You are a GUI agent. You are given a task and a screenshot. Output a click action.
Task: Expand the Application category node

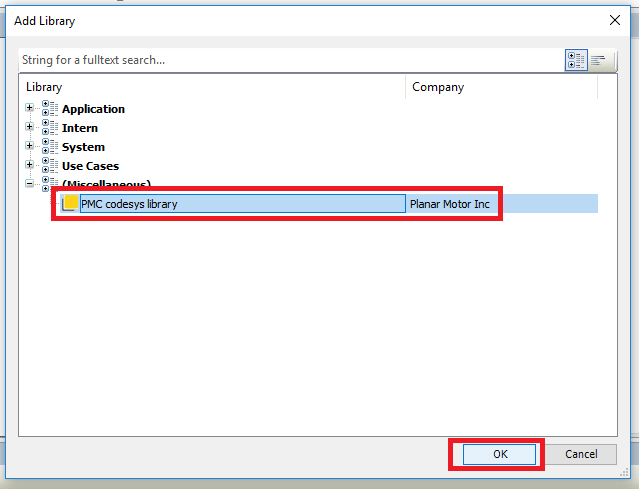(30, 108)
